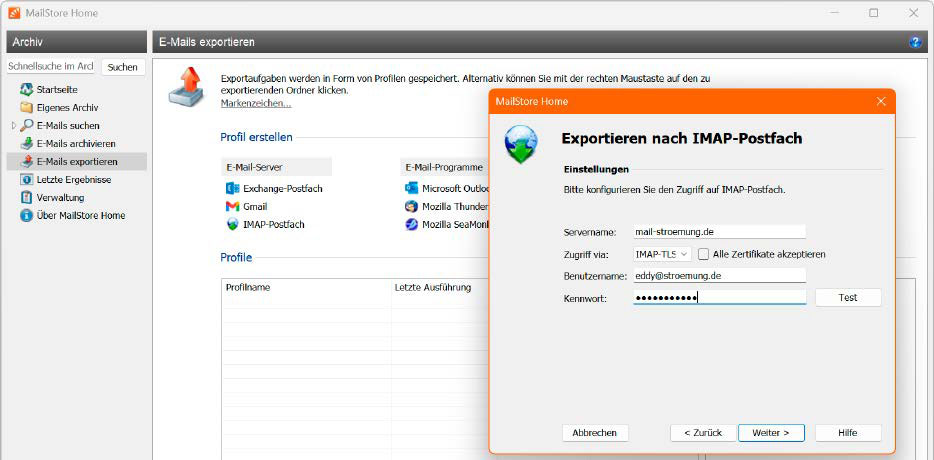Select the Eigenes Archiv folder icon
The width and height of the screenshot is (934, 460).
pyautogui.click(x=26, y=108)
